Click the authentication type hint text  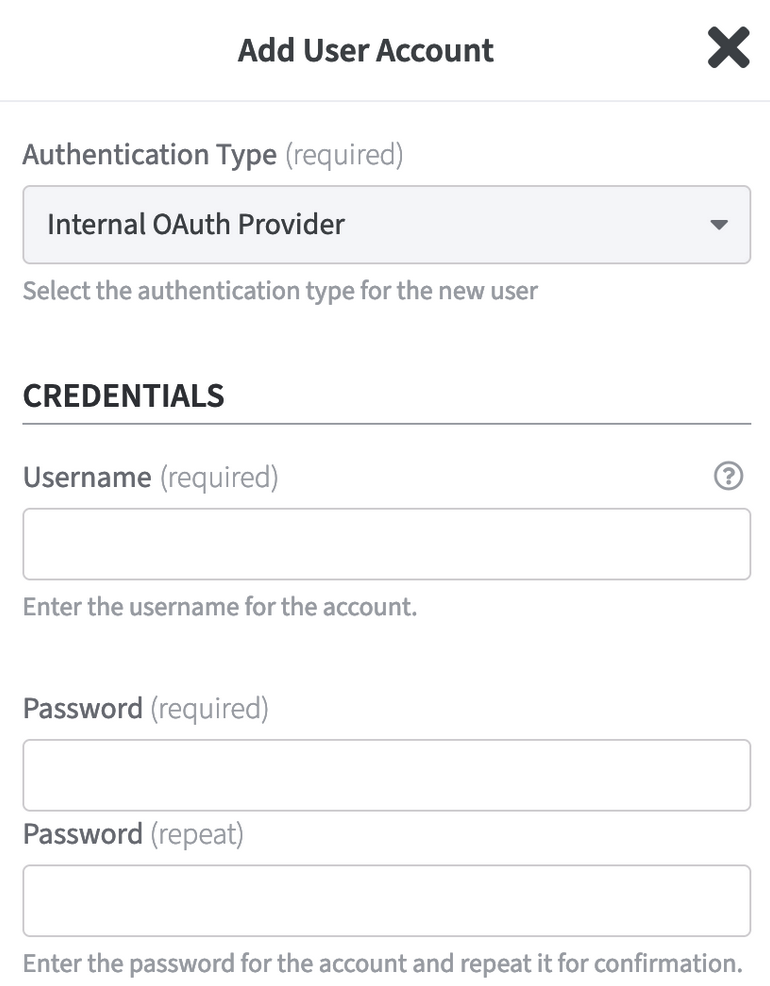pos(280,292)
